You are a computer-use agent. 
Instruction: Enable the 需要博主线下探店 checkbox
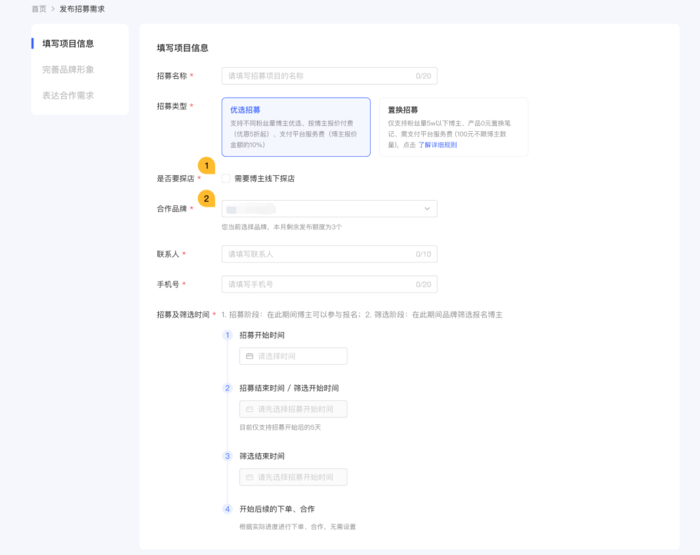coord(226,179)
